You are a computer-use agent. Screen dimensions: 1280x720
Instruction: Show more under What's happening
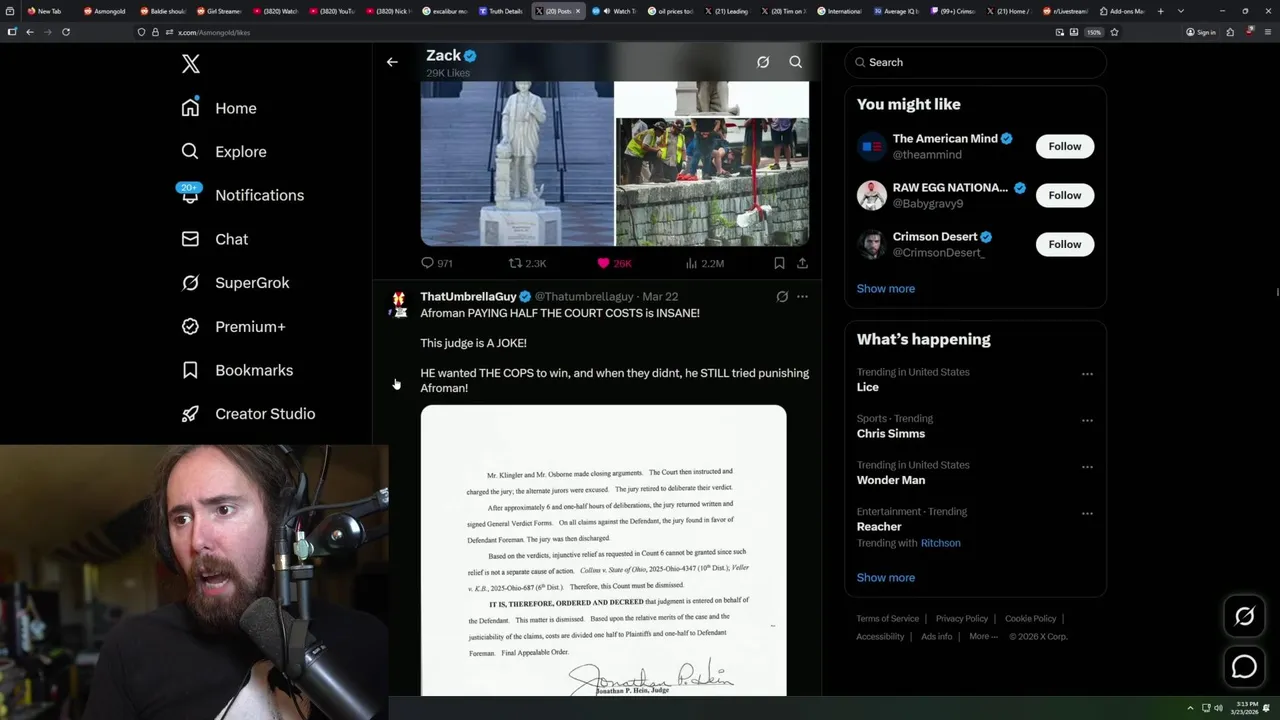(x=886, y=577)
